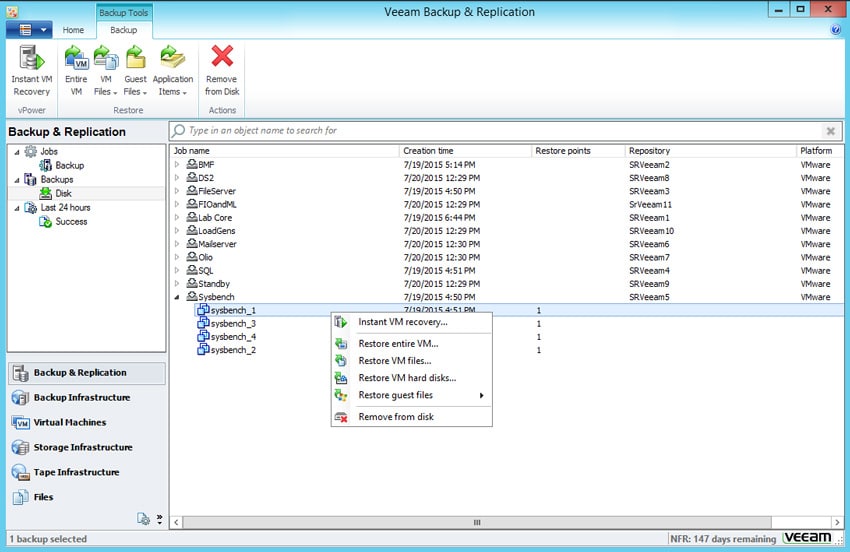Sort the list by Creation time column
The height and width of the screenshot is (552, 850).
tap(465, 151)
